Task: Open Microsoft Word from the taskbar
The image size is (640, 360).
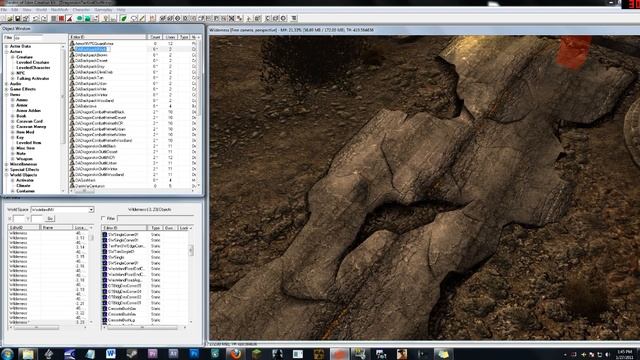Action: coord(111,354)
